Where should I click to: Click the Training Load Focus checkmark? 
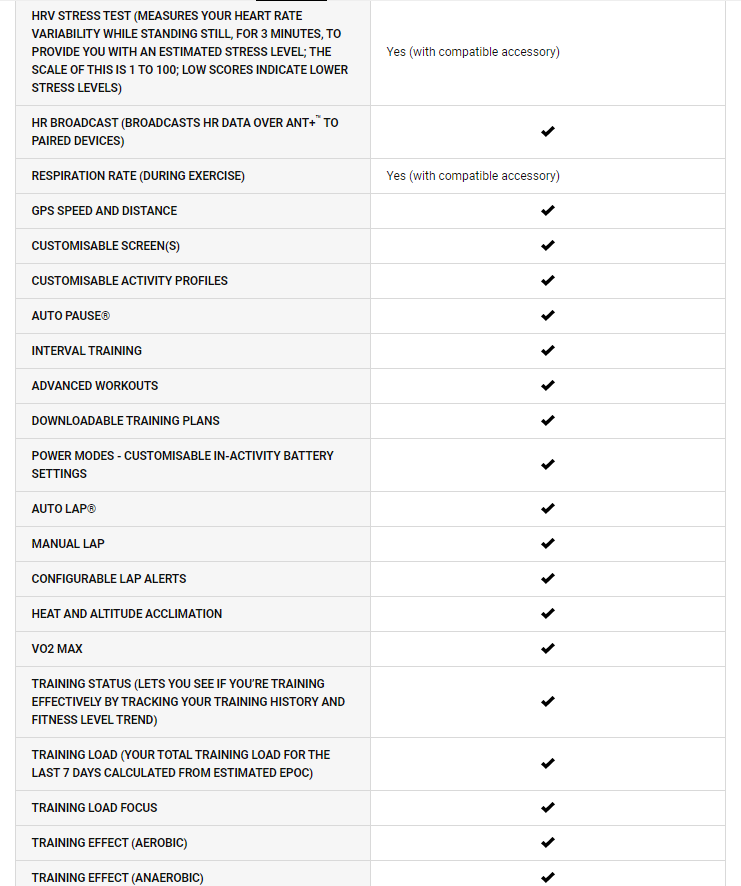547,808
